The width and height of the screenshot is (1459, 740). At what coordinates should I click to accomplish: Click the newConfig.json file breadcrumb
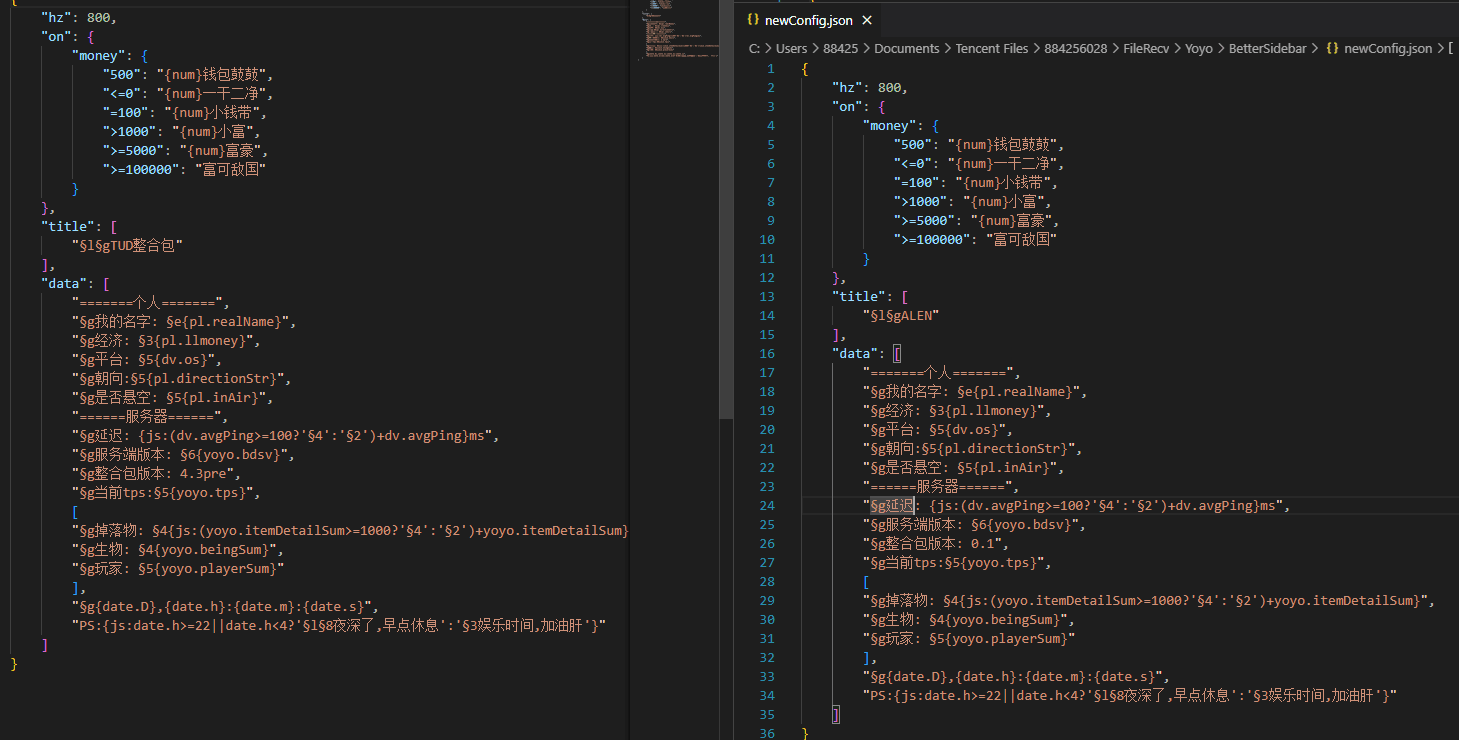point(1388,48)
